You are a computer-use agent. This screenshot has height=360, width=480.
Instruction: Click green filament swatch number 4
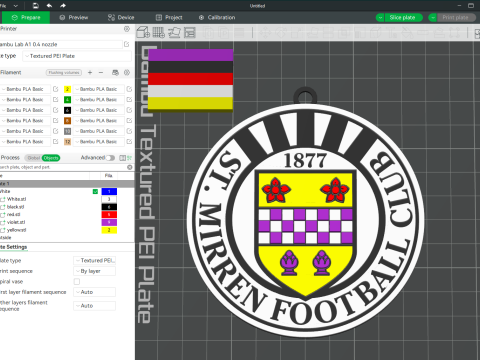click(67, 100)
